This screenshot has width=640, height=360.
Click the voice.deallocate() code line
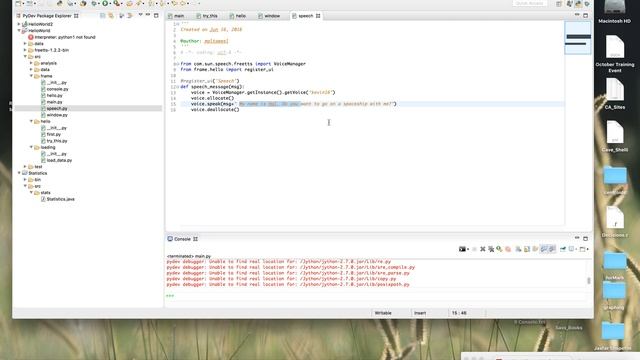click(x=215, y=109)
